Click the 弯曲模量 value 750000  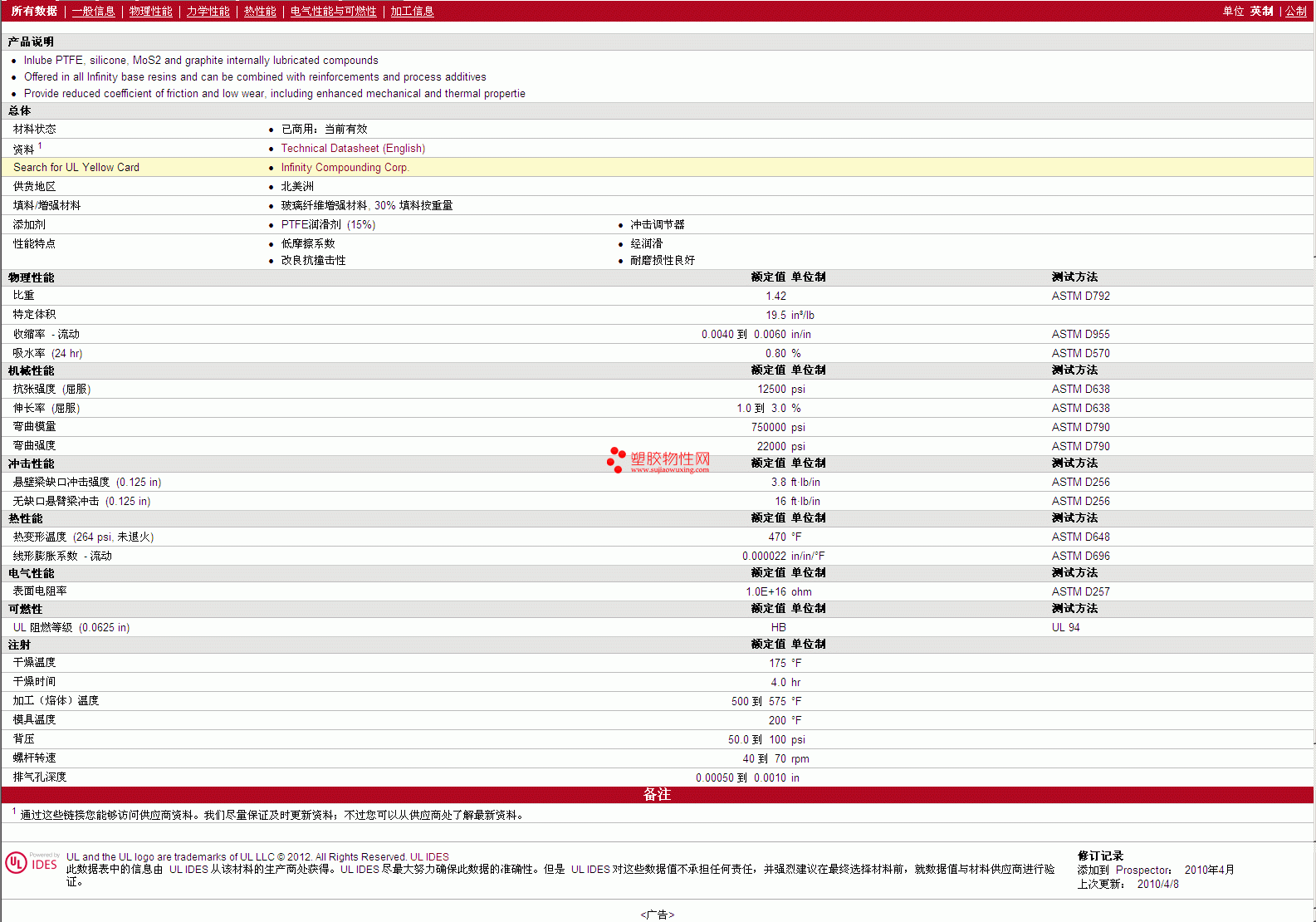coord(769,428)
